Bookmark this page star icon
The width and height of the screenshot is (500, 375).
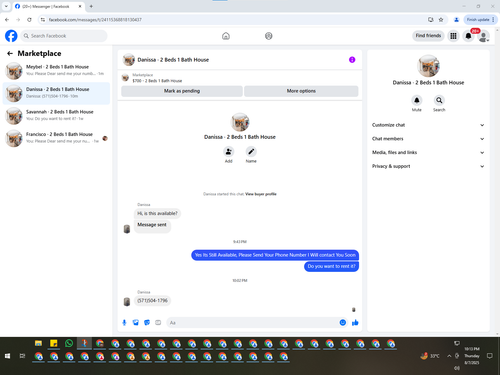(441, 20)
